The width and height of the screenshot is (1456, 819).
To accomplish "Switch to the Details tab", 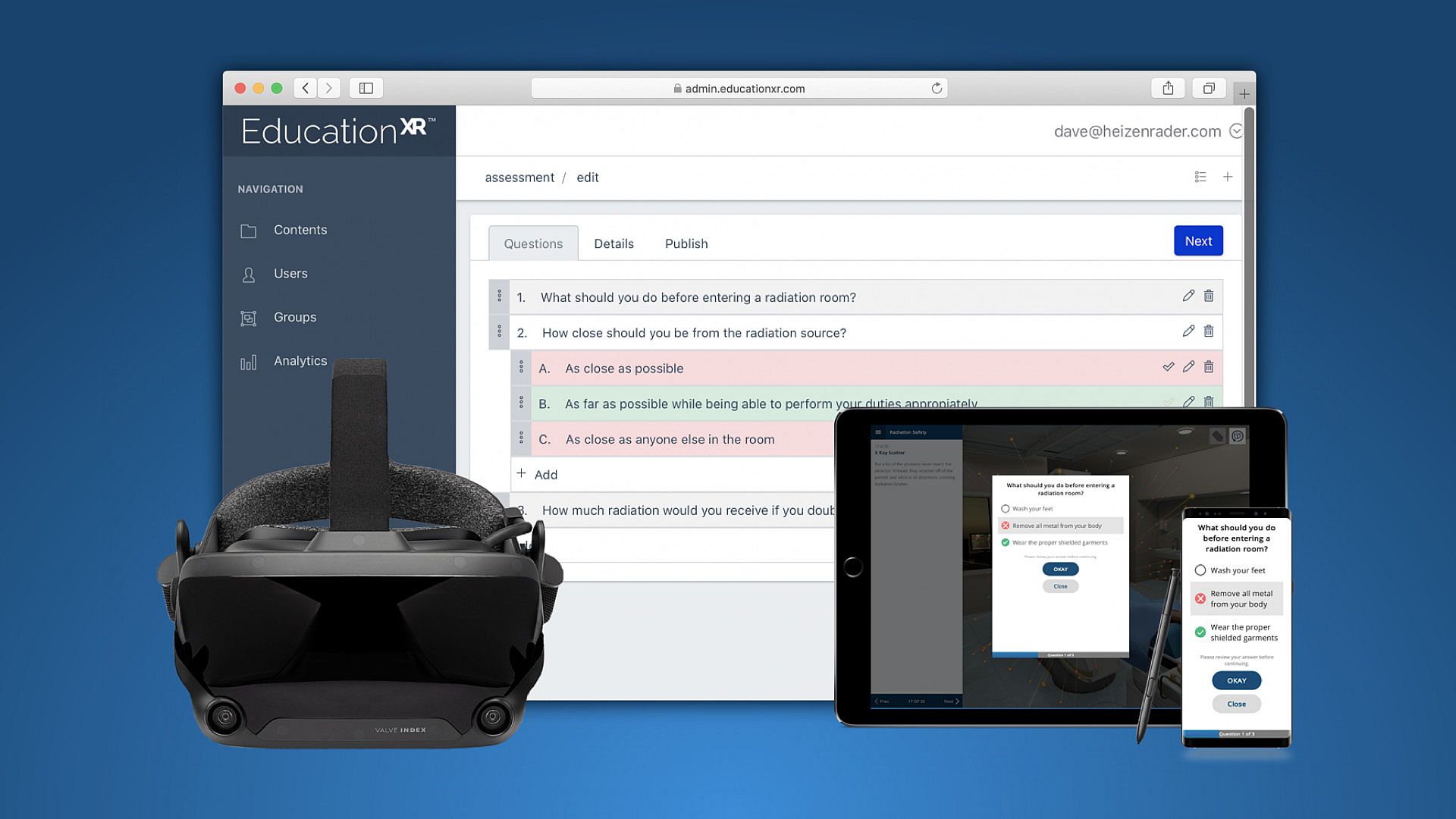I will [613, 243].
